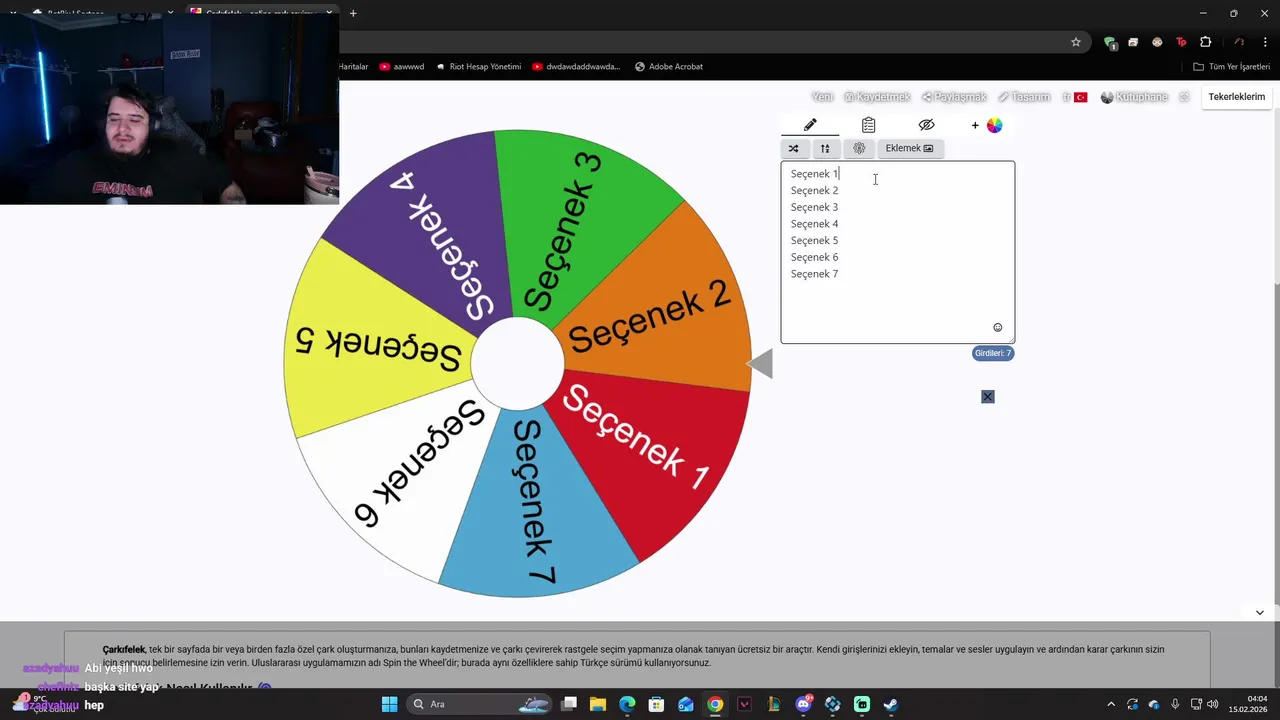Click Yeni in top menu

822,97
